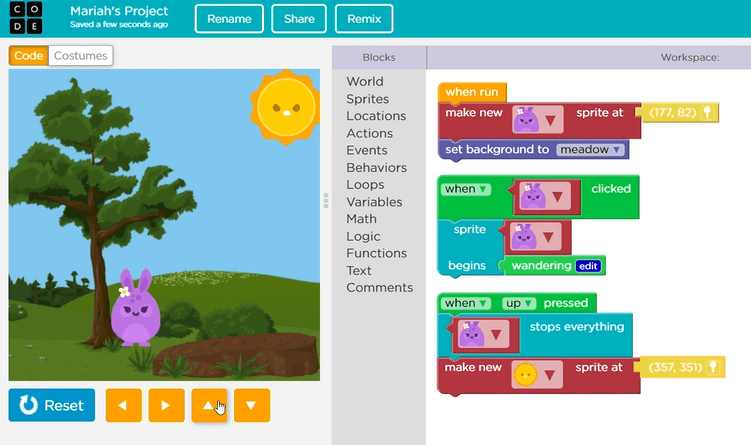Select the Variables block category
Image resolution: width=751 pixels, height=445 pixels.
click(x=374, y=202)
